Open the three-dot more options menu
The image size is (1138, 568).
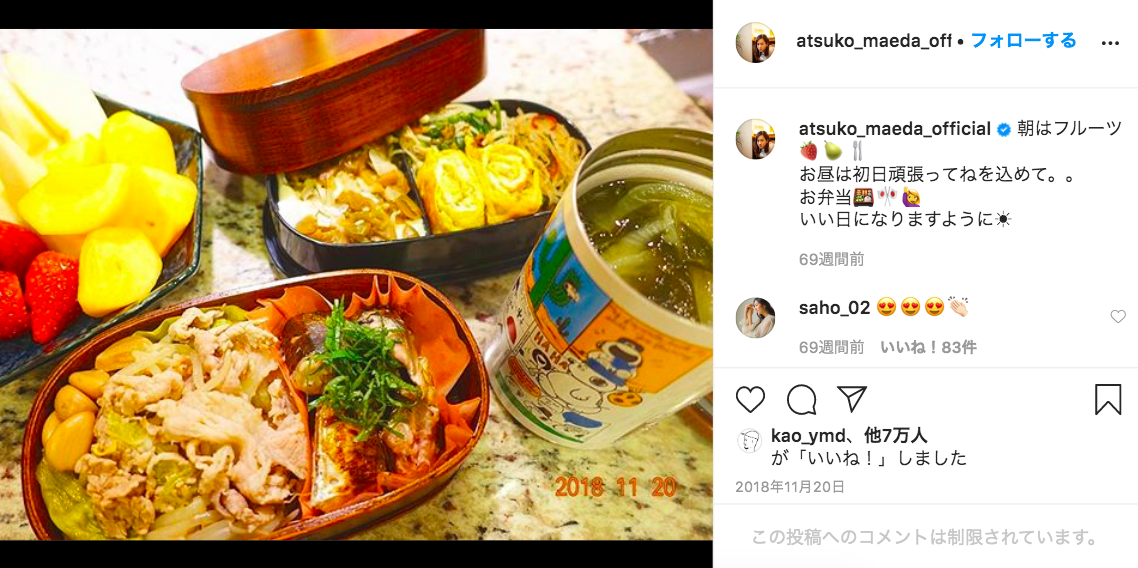[x=1110, y=43]
